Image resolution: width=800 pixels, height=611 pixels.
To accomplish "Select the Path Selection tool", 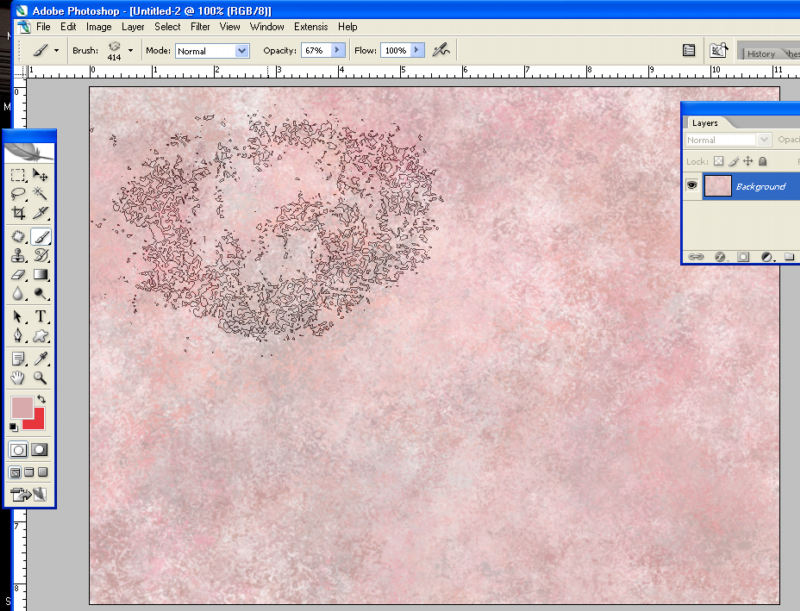I will click(18, 317).
